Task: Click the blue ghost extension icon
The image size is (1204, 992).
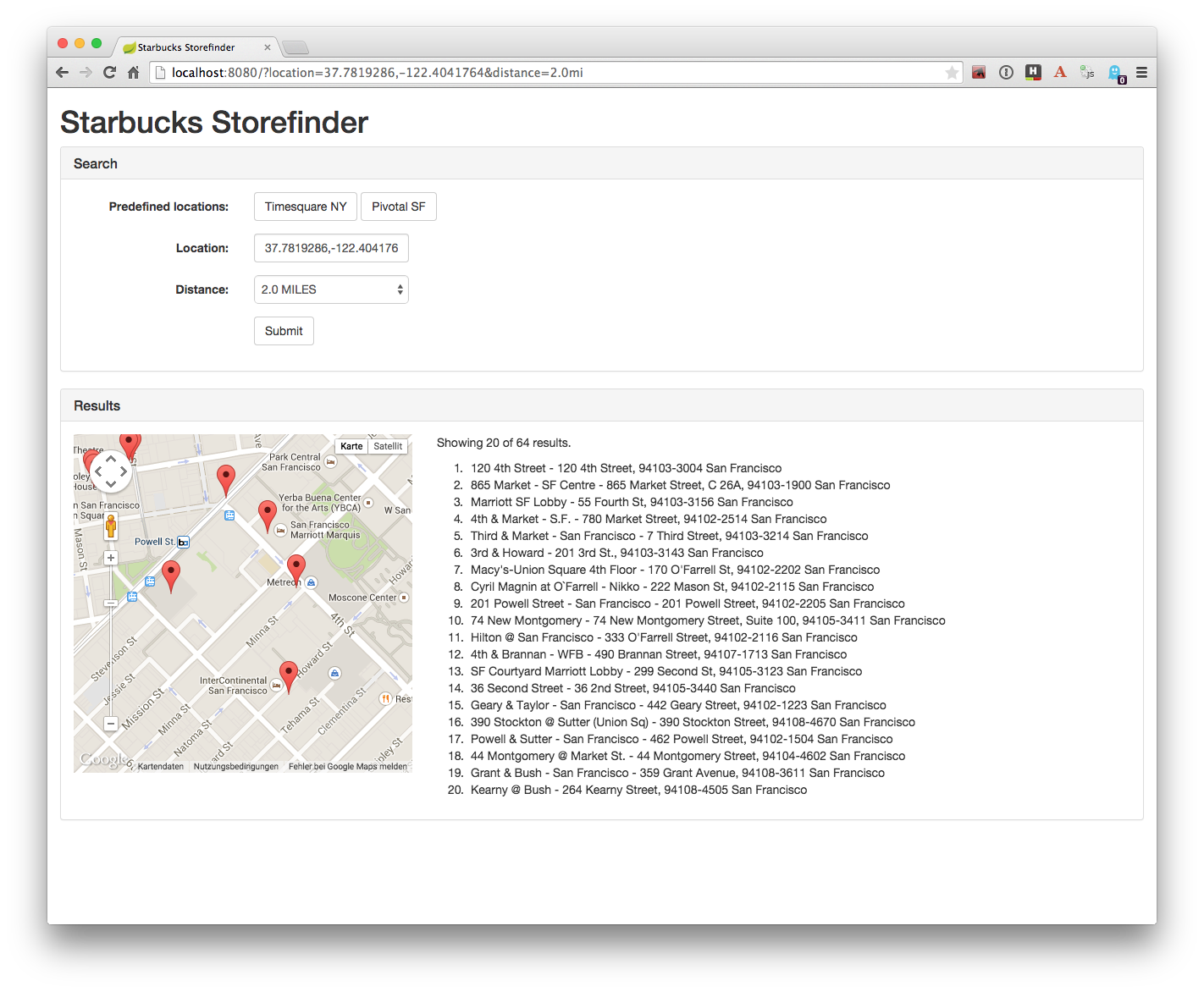Action: coord(1115,74)
